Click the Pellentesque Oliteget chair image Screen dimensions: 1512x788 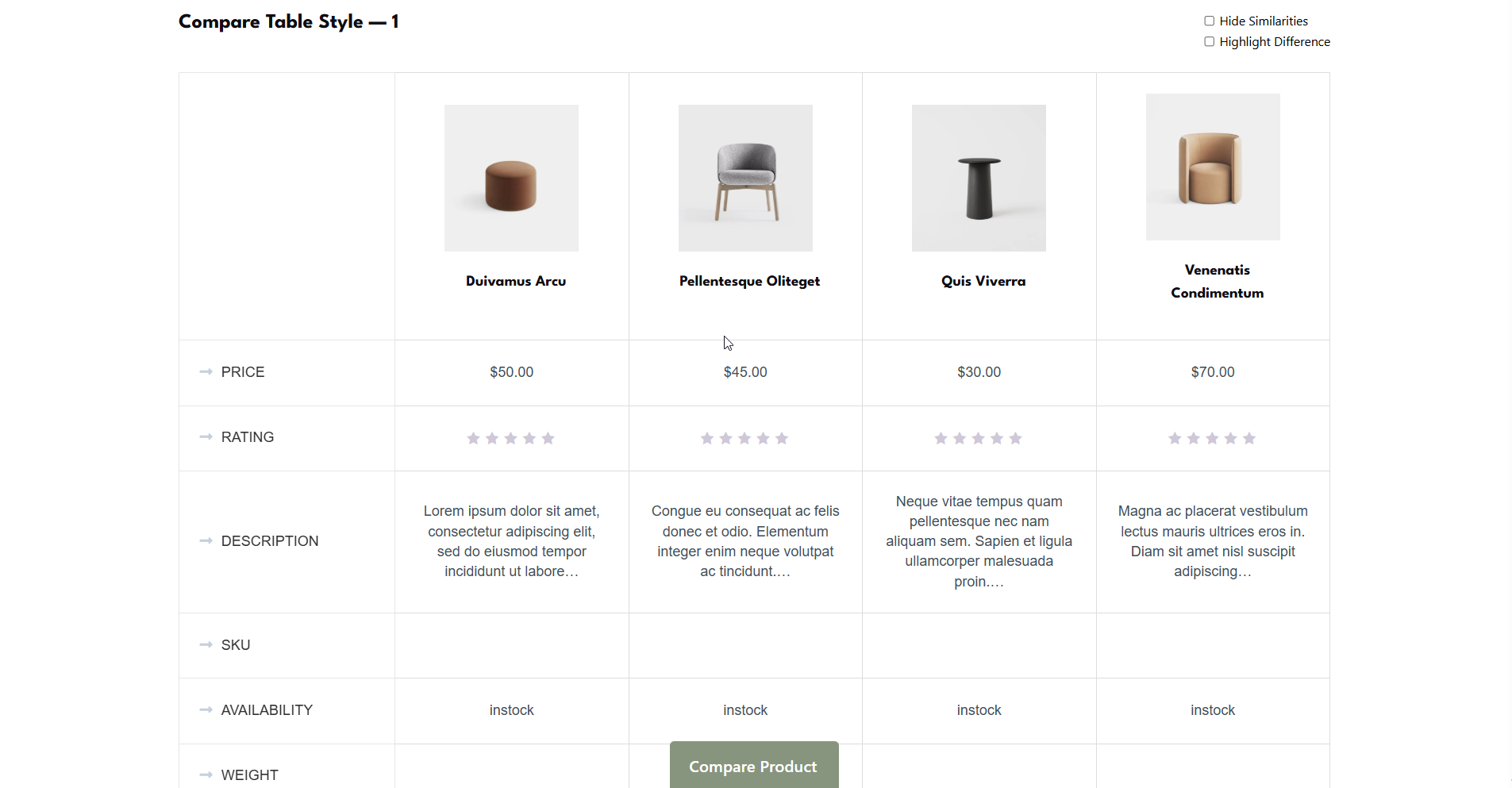pos(745,178)
